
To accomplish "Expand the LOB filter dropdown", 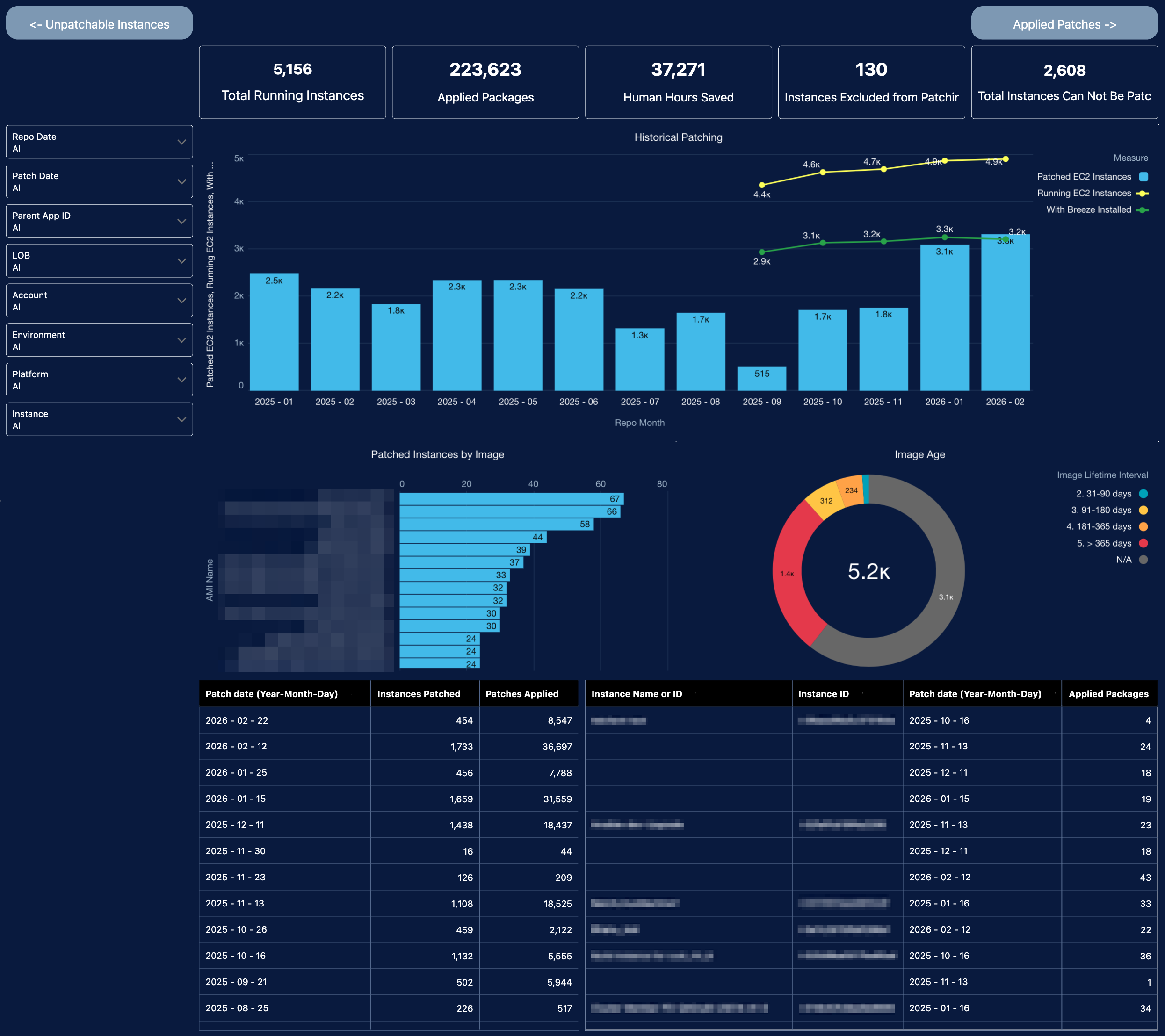I will click(x=99, y=261).
